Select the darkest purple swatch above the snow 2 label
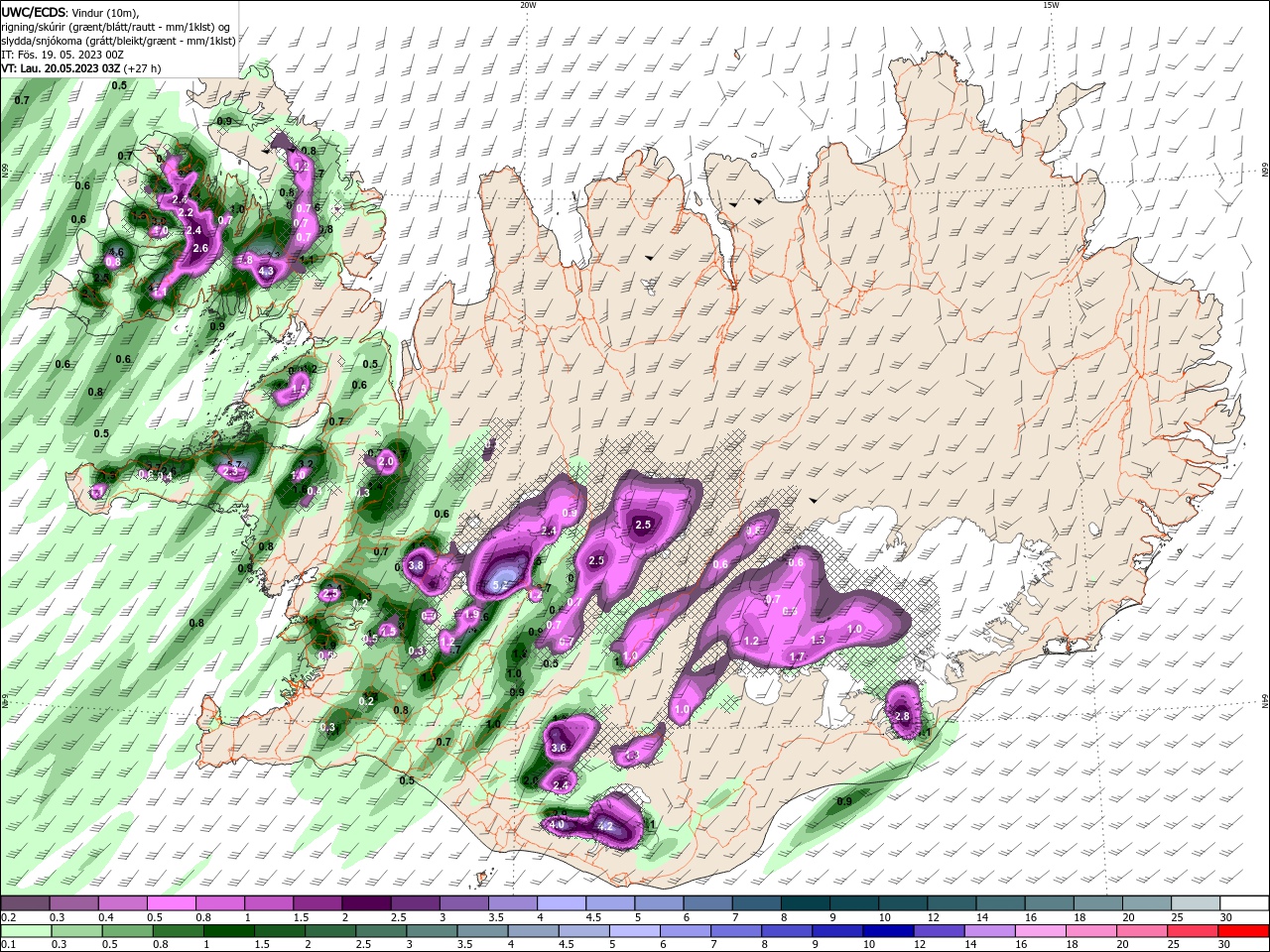This screenshot has height=952, width=1270. [x=365, y=903]
